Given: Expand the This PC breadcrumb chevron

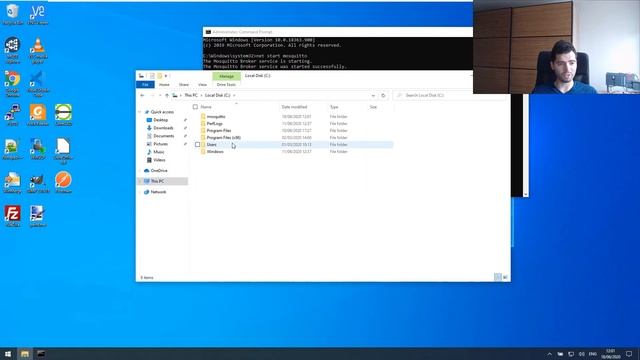Looking at the screenshot, I should point(202,95).
